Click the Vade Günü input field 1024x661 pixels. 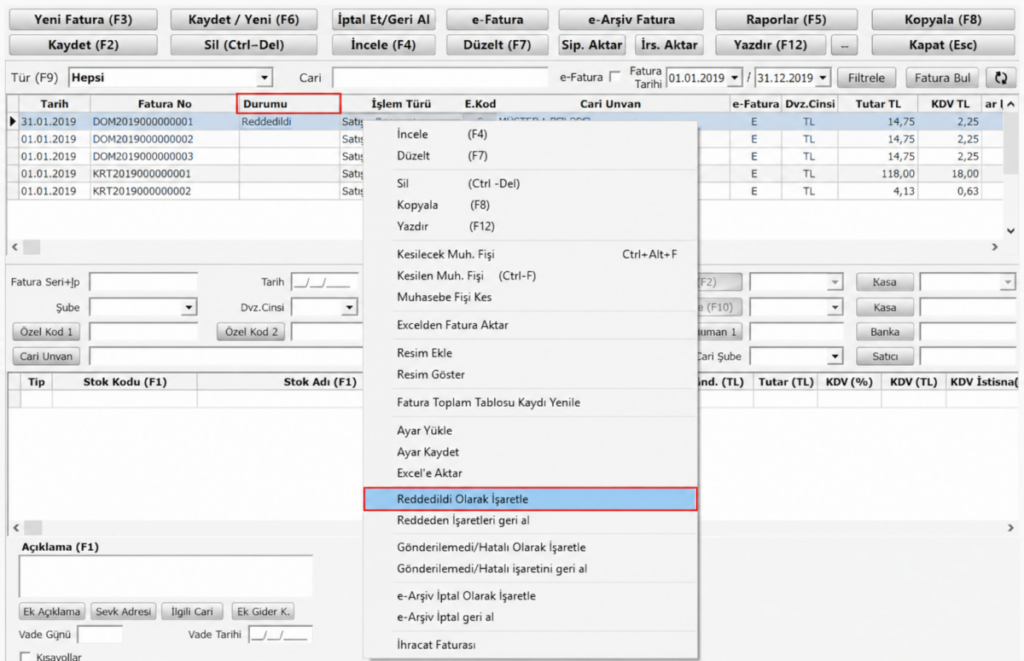[x=100, y=634]
